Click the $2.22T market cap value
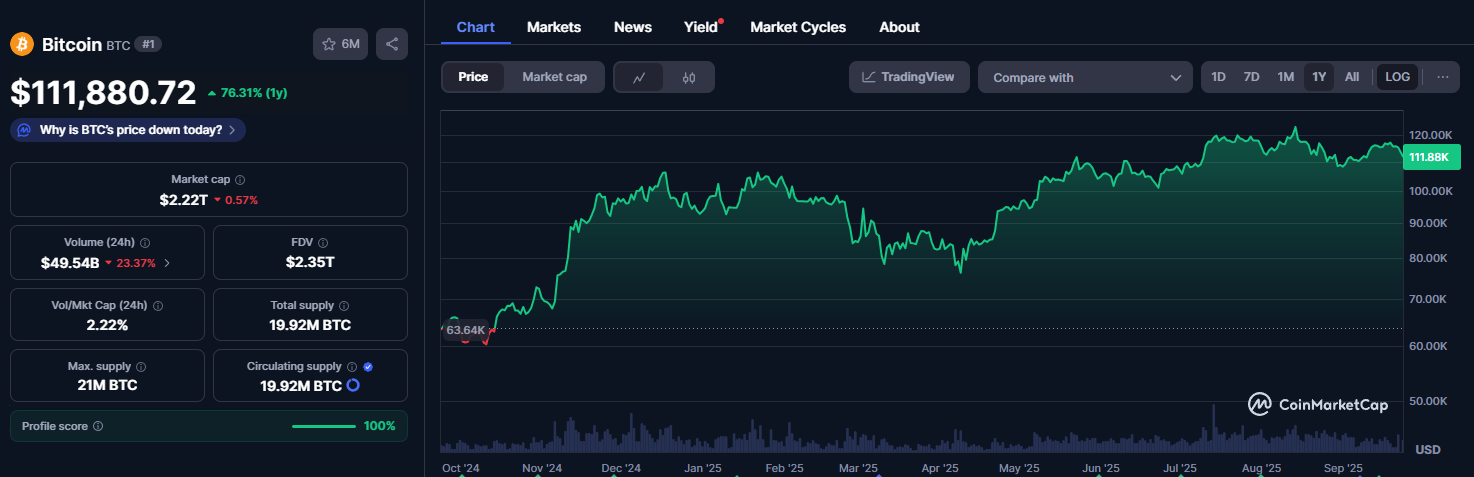Viewport: 1474px width, 477px height. pyautogui.click(x=184, y=200)
